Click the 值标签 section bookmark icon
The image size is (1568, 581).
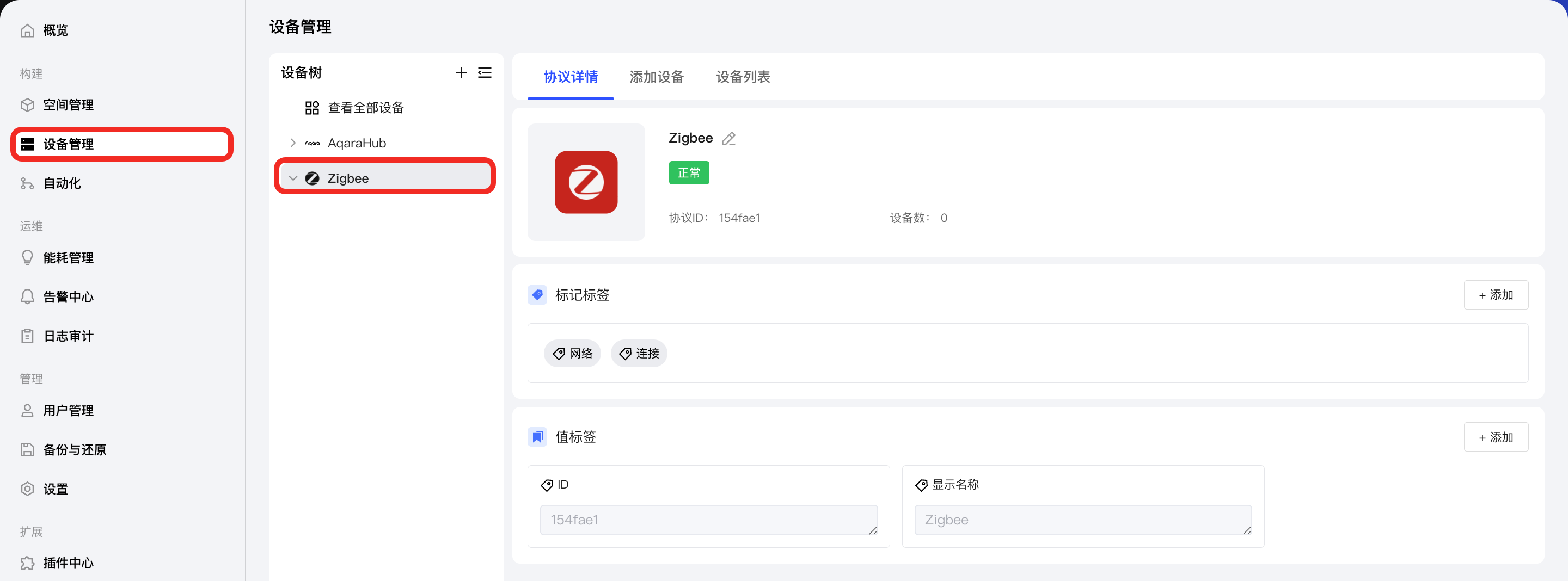click(x=537, y=437)
